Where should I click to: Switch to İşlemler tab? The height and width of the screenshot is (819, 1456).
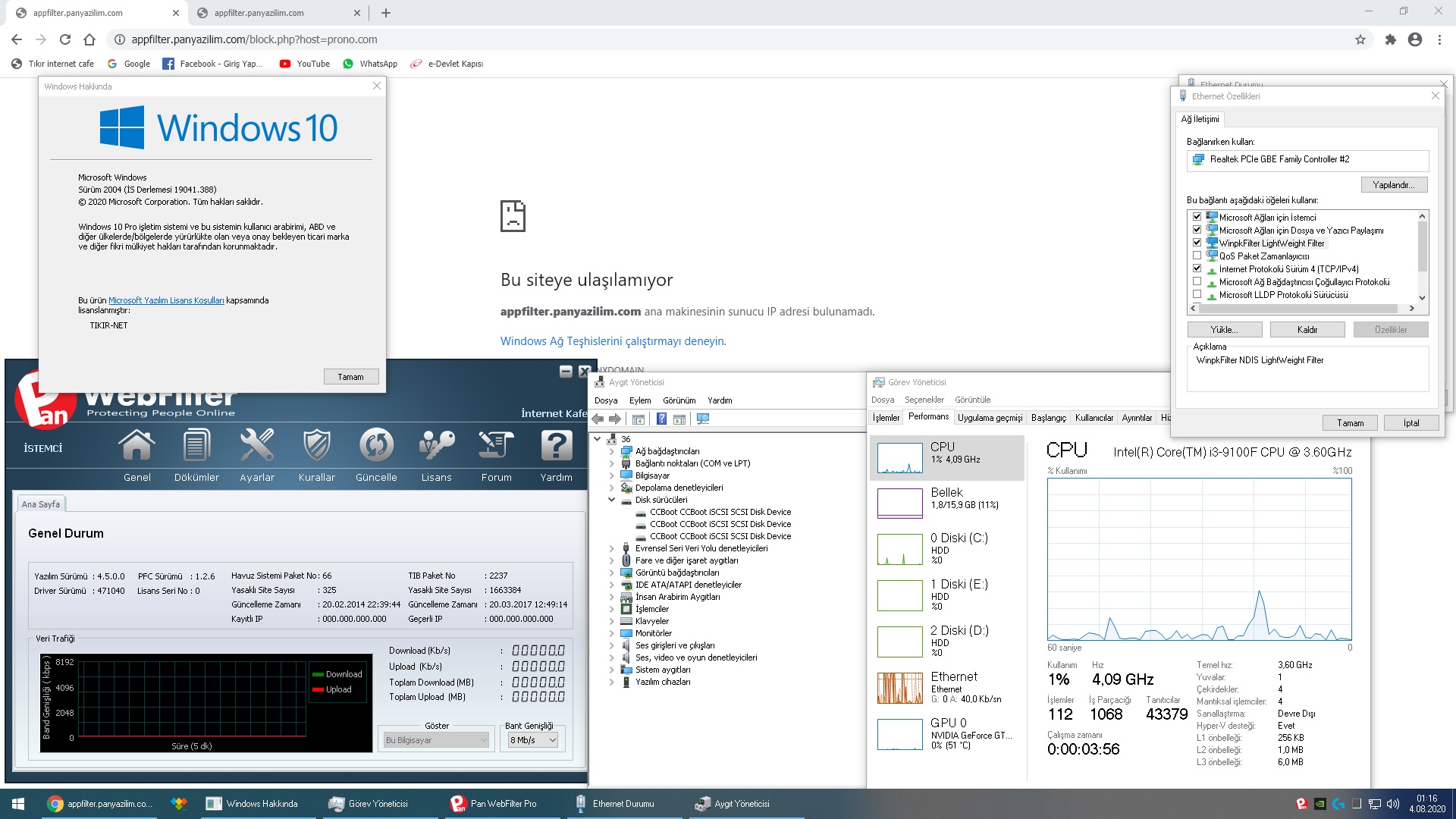point(886,418)
